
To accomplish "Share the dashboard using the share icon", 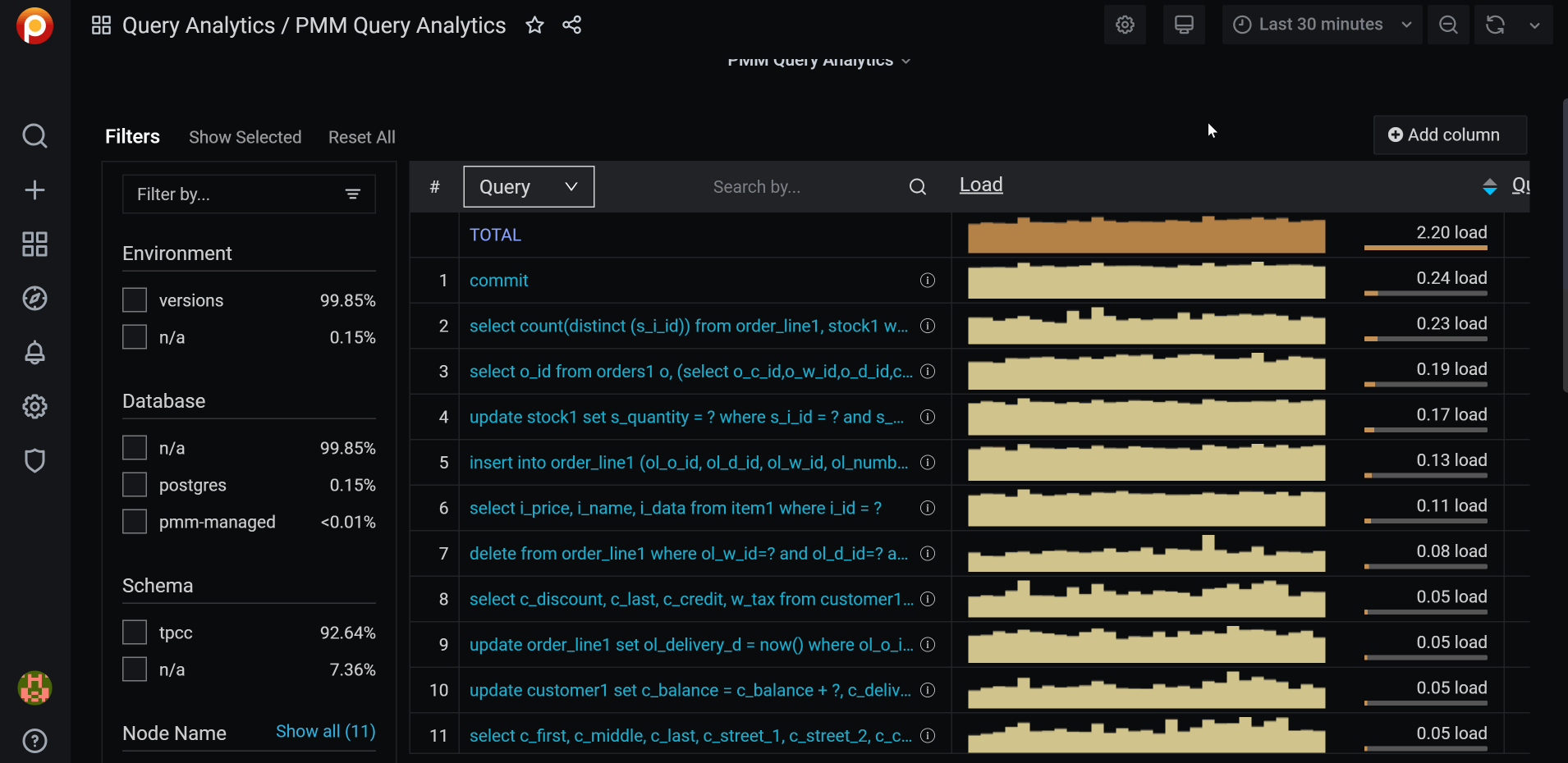I will point(572,25).
